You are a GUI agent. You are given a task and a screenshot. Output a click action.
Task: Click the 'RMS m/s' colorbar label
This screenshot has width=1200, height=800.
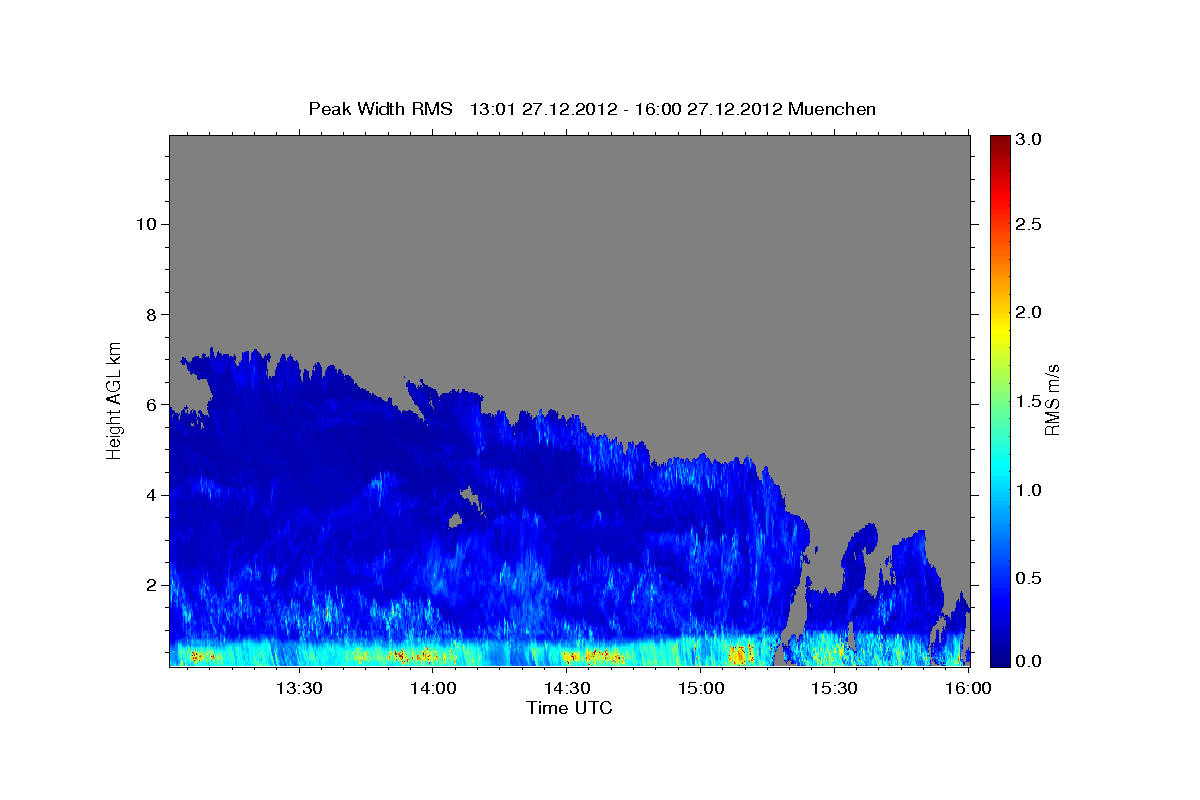pyautogui.click(x=1052, y=400)
